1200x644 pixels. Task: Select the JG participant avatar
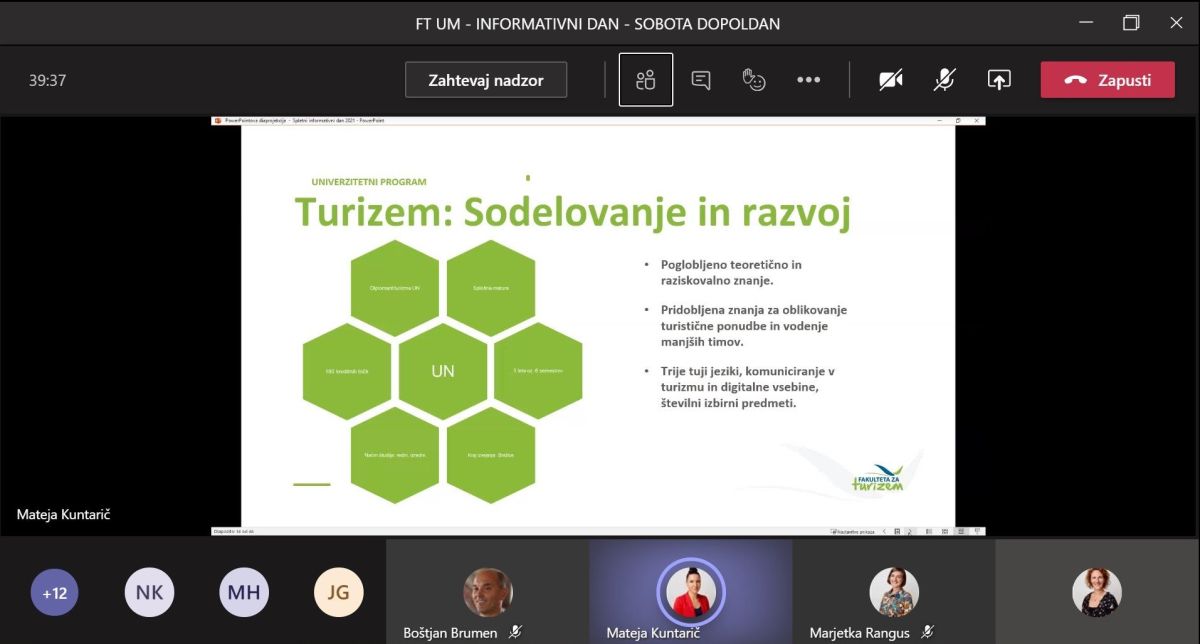(338, 593)
